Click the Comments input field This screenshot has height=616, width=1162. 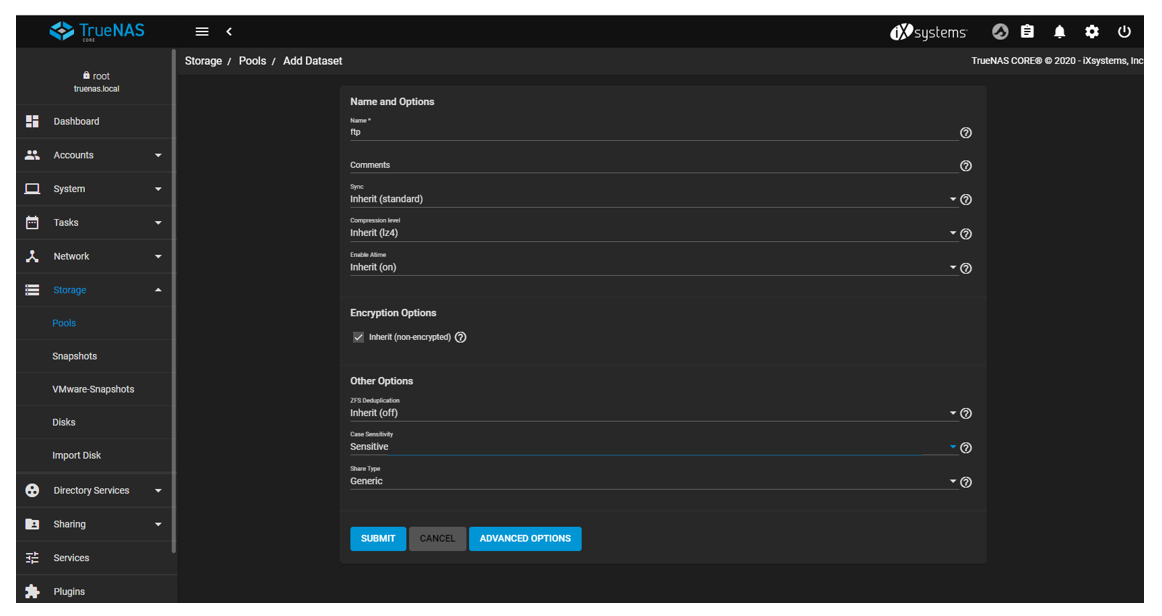(x=654, y=165)
